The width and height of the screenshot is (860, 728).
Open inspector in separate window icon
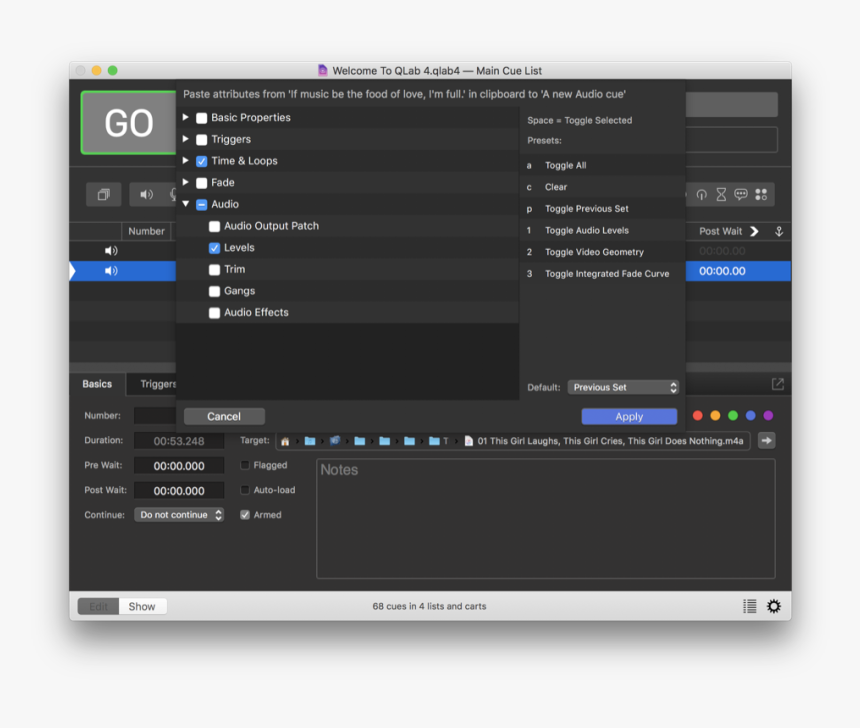tap(778, 384)
